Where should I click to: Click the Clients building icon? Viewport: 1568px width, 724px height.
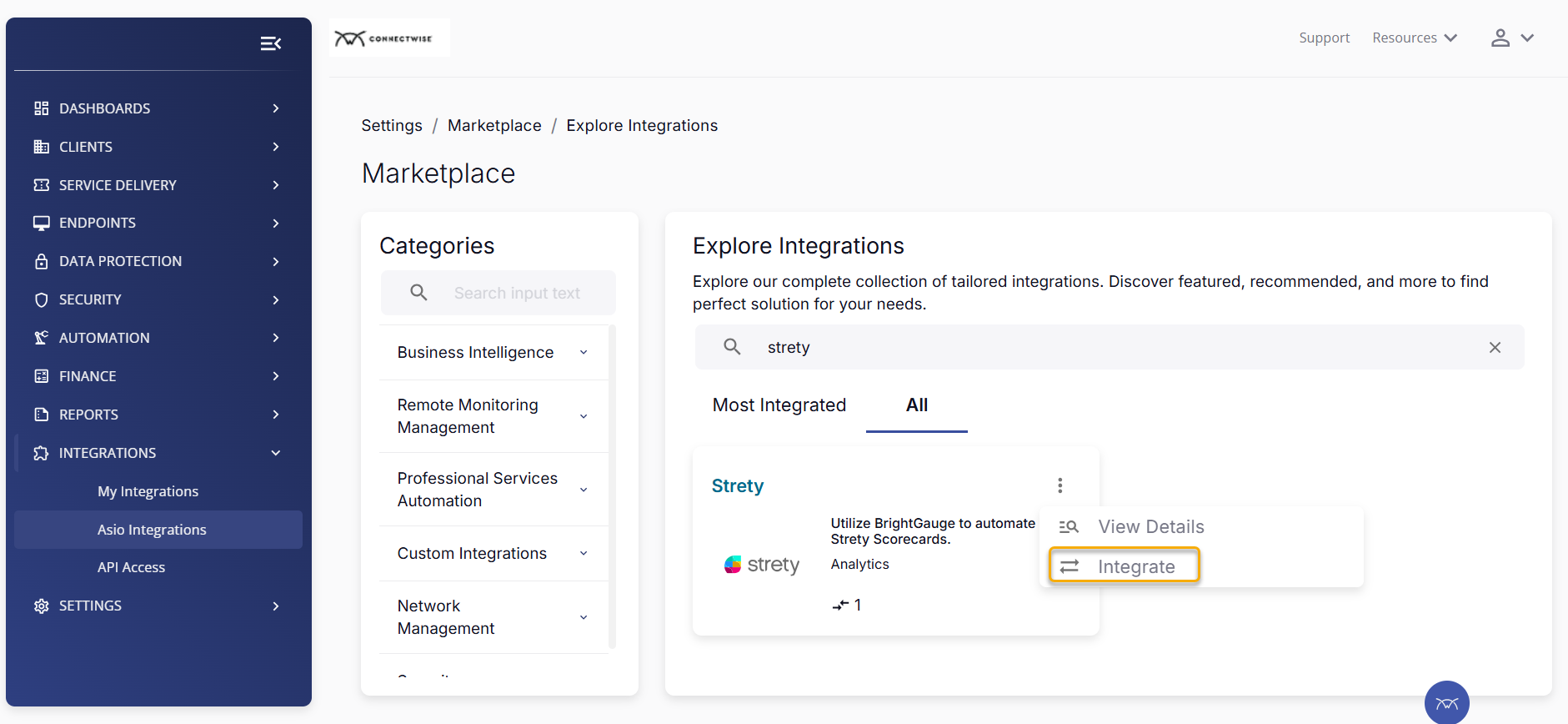pyautogui.click(x=42, y=147)
